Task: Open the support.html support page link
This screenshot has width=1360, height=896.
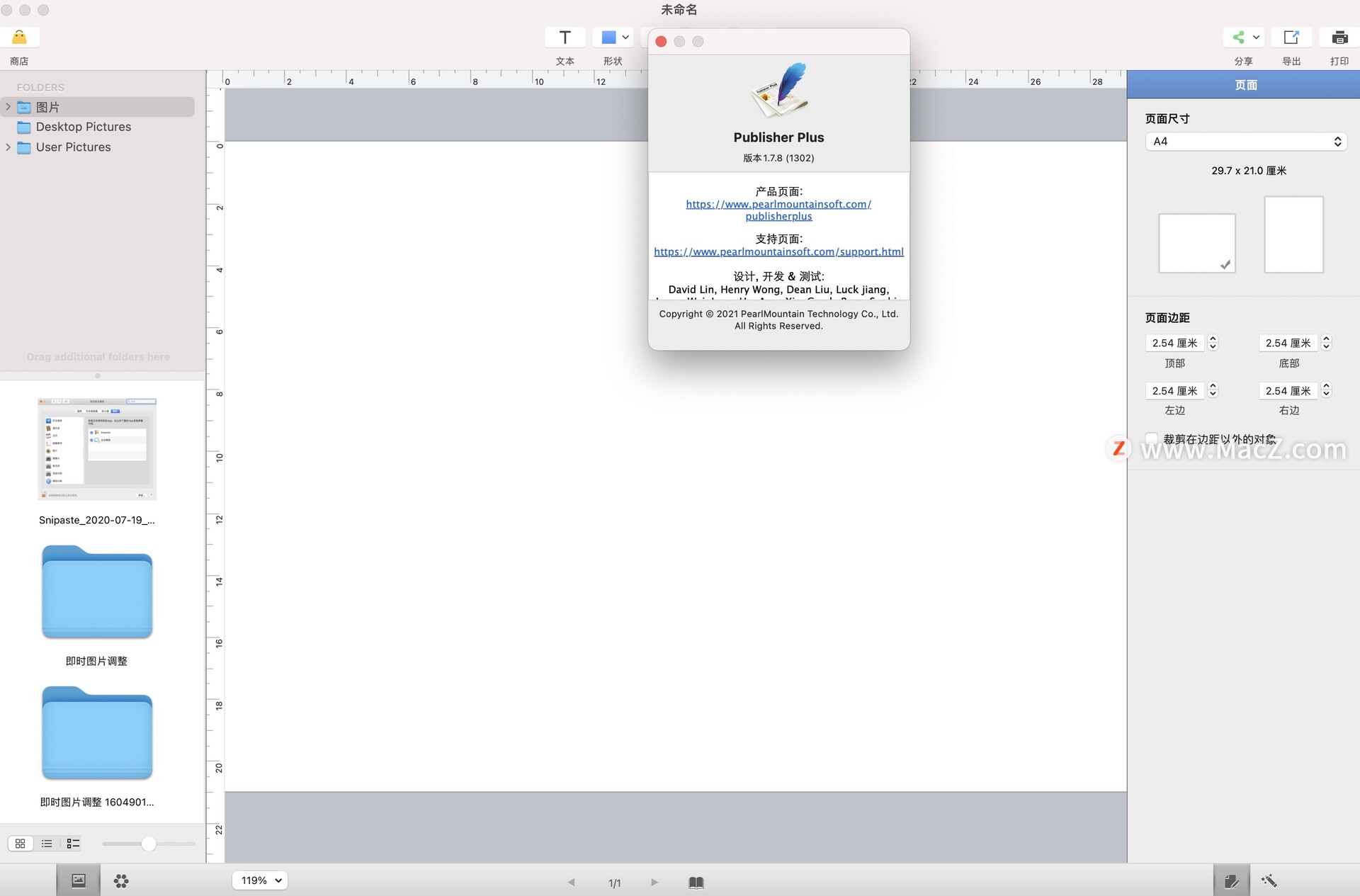Action: (x=778, y=251)
